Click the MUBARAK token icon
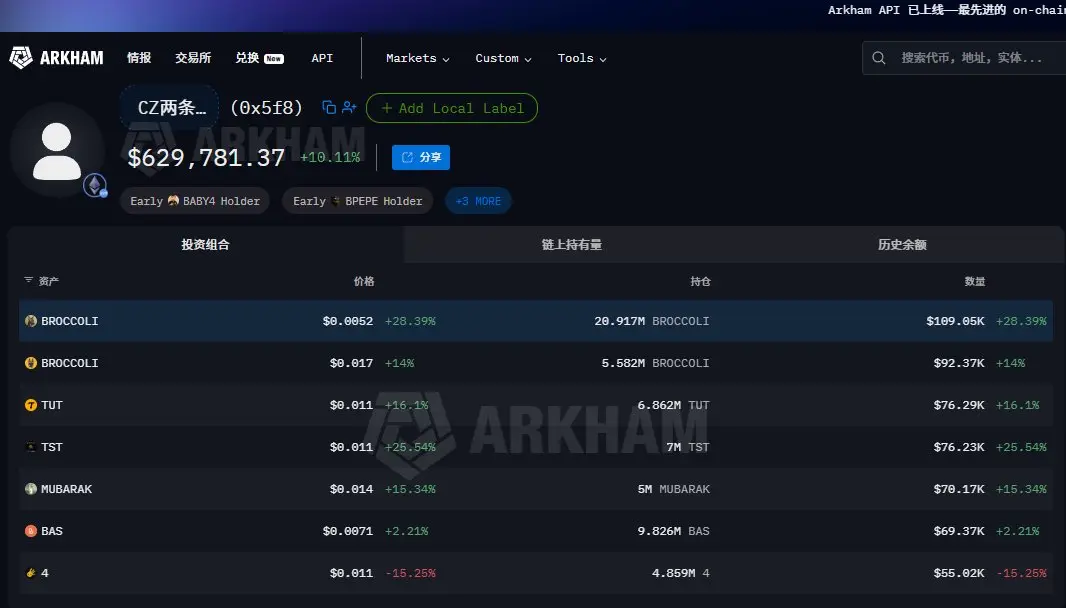 click(x=31, y=489)
